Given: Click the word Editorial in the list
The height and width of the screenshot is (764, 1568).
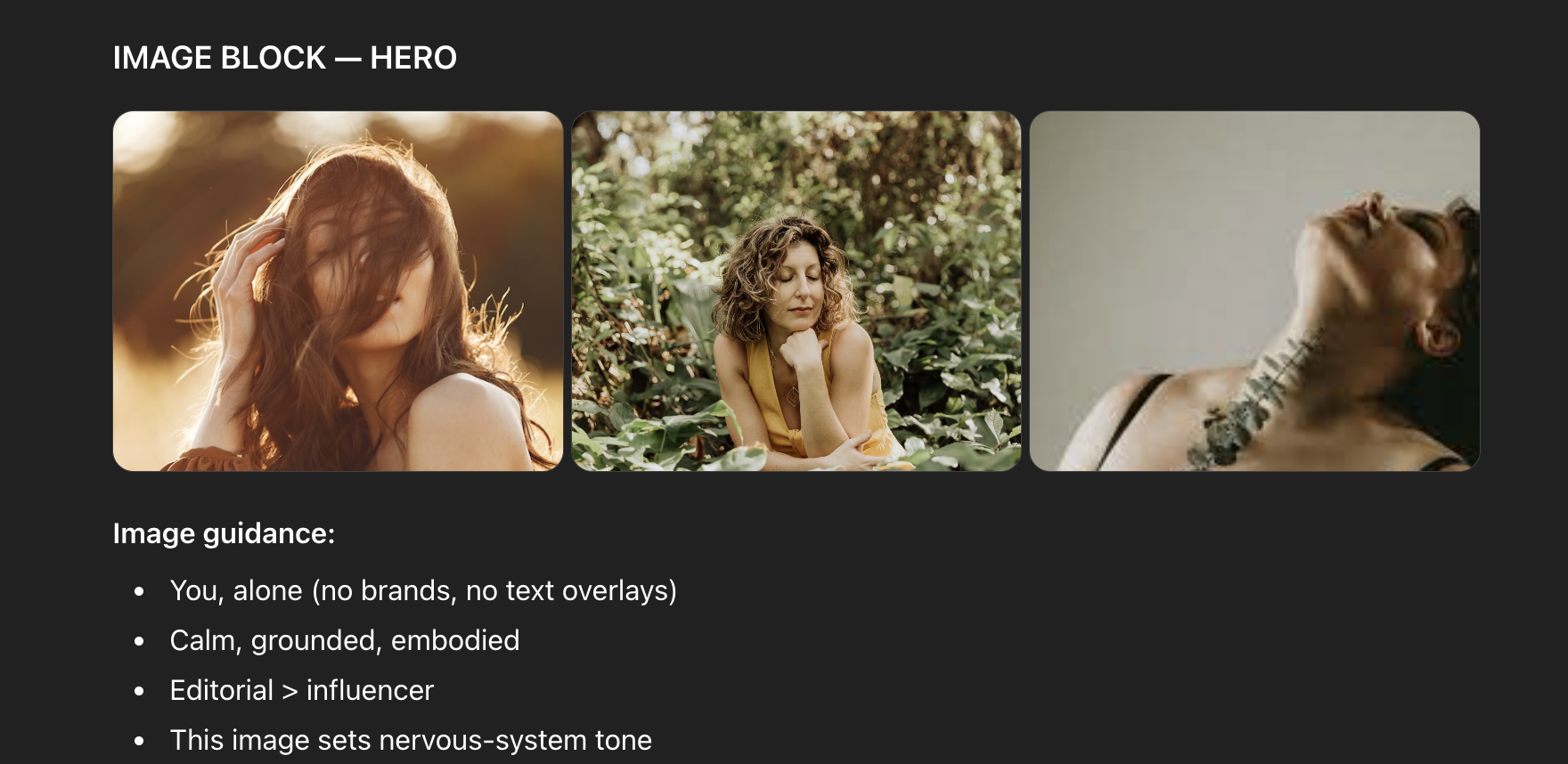Looking at the screenshot, I should [222, 690].
